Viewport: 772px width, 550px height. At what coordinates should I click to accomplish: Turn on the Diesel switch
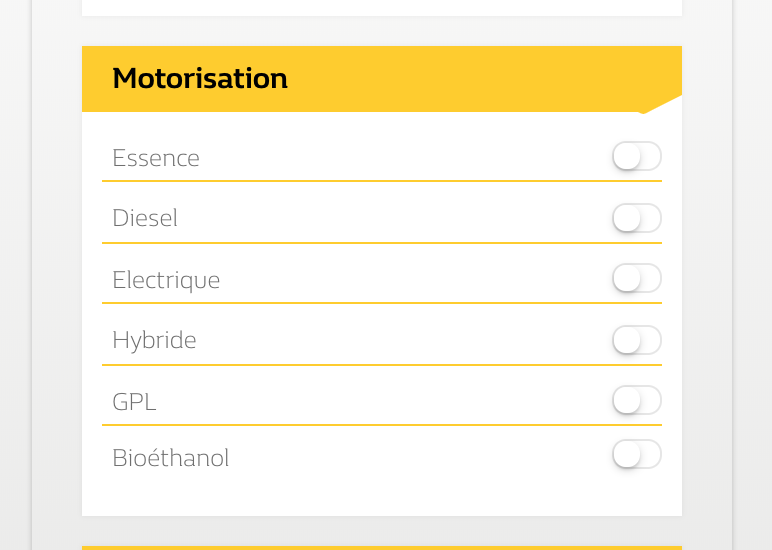click(x=637, y=218)
